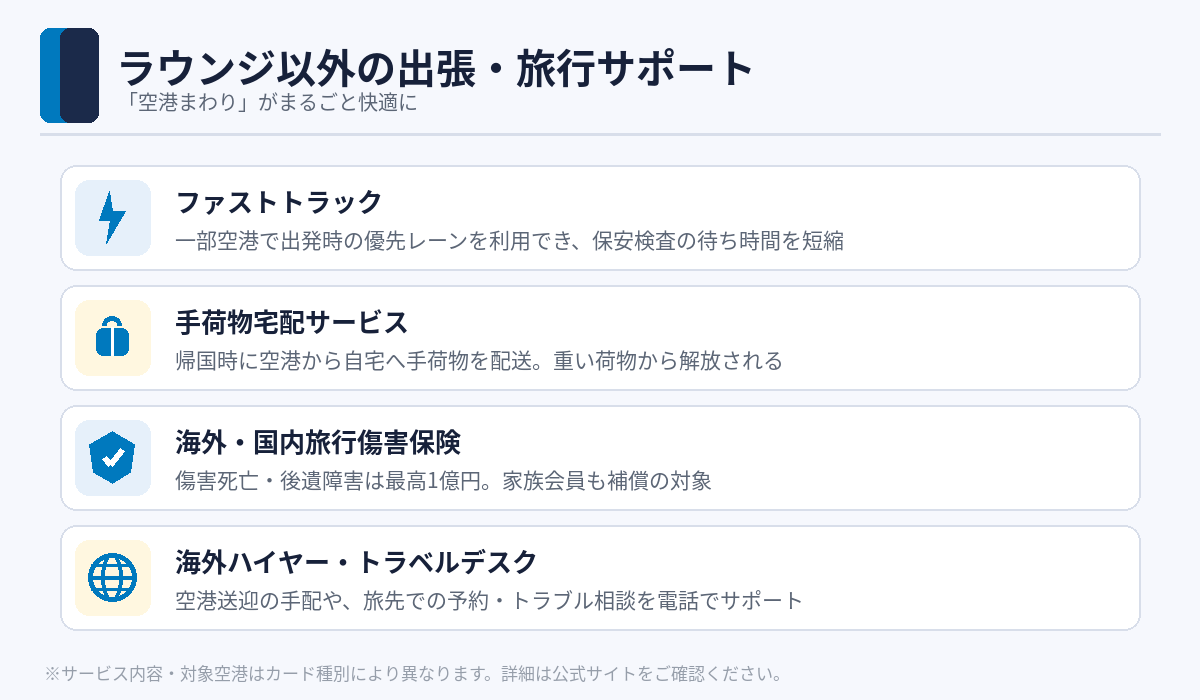Click the globe travel desk icon
The width and height of the screenshot is (1200, 700).
coord(113,578)
